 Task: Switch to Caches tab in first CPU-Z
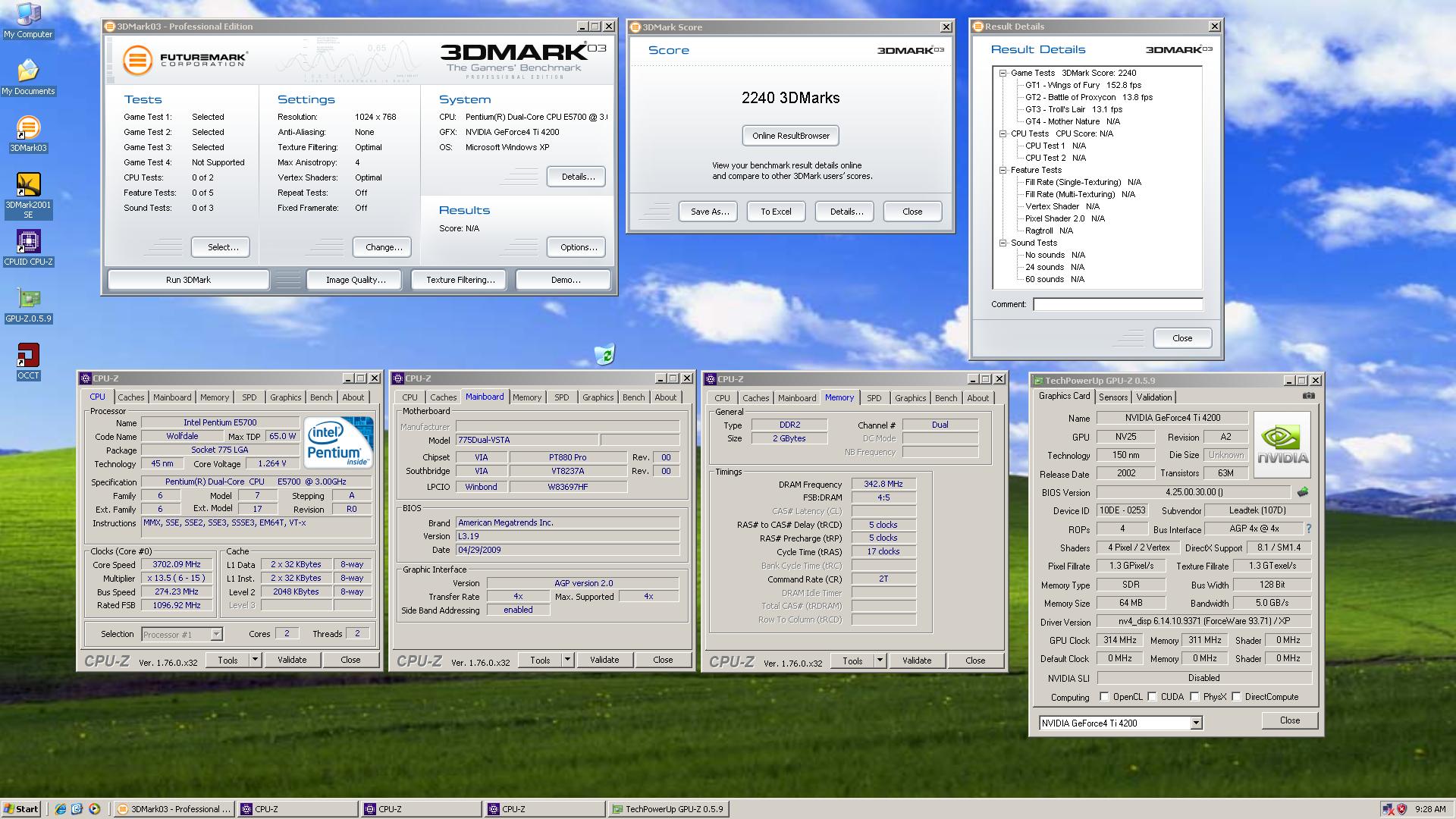[x=130, y=397]
